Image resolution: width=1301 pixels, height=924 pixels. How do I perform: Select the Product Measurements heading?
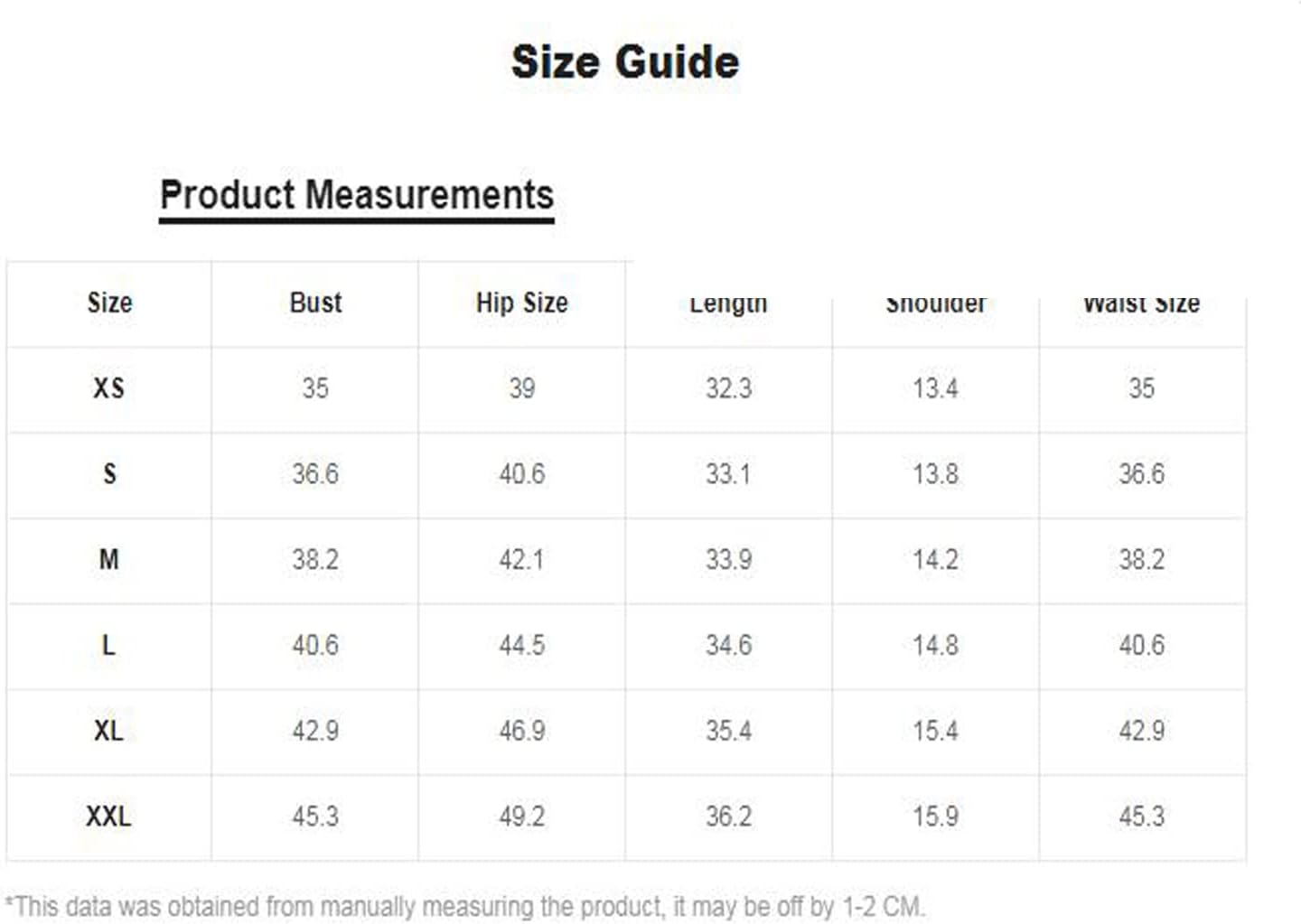[x=357, y=195]
